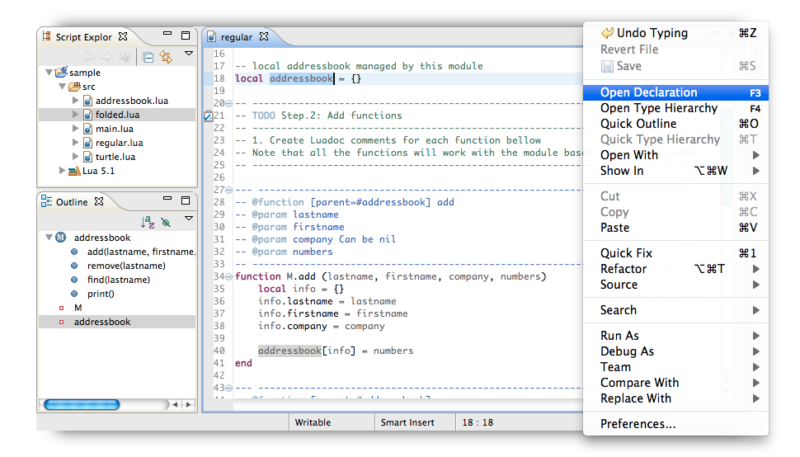The height and width of the screenshot is (457, 800).
Task: Collapse the sample project node
Action: click(x=49, y=72)
